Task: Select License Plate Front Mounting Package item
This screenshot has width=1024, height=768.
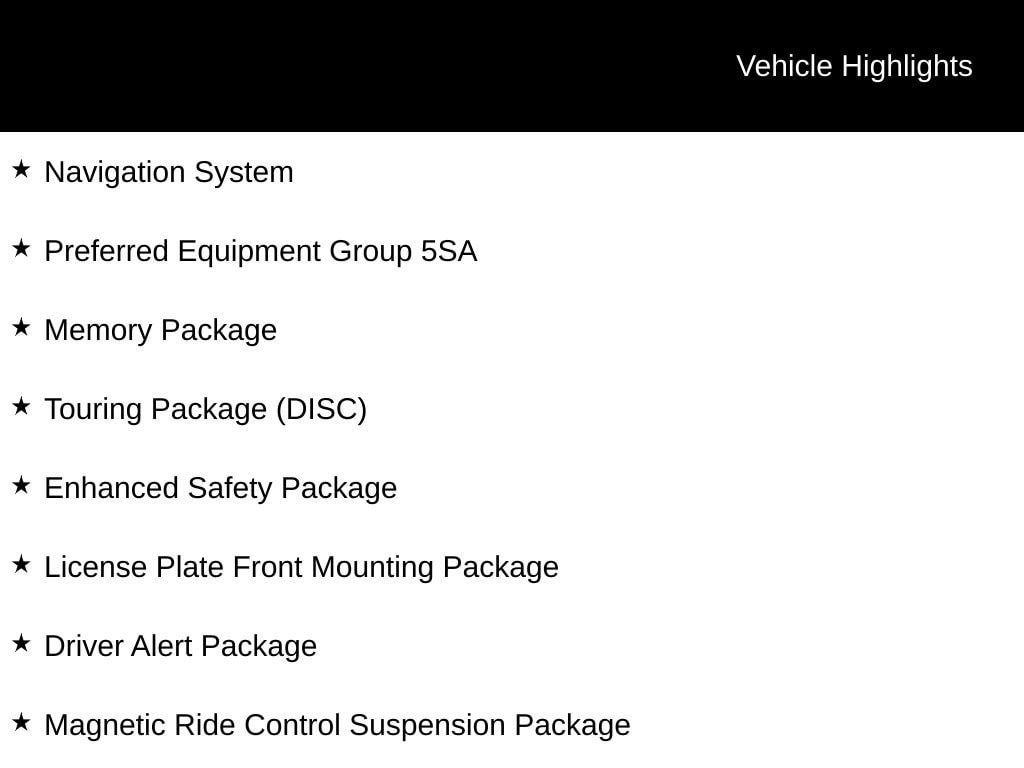Action: coord(302,568)
